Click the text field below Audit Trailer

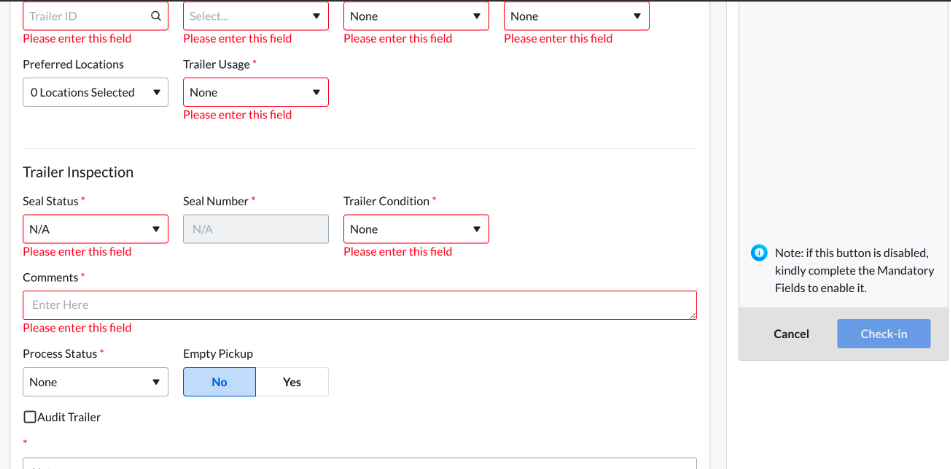[x=359, y=463]
